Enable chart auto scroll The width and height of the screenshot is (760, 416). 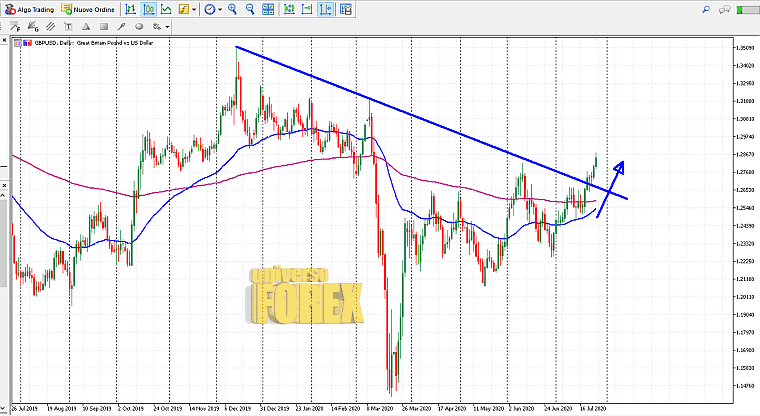[289, 9]
